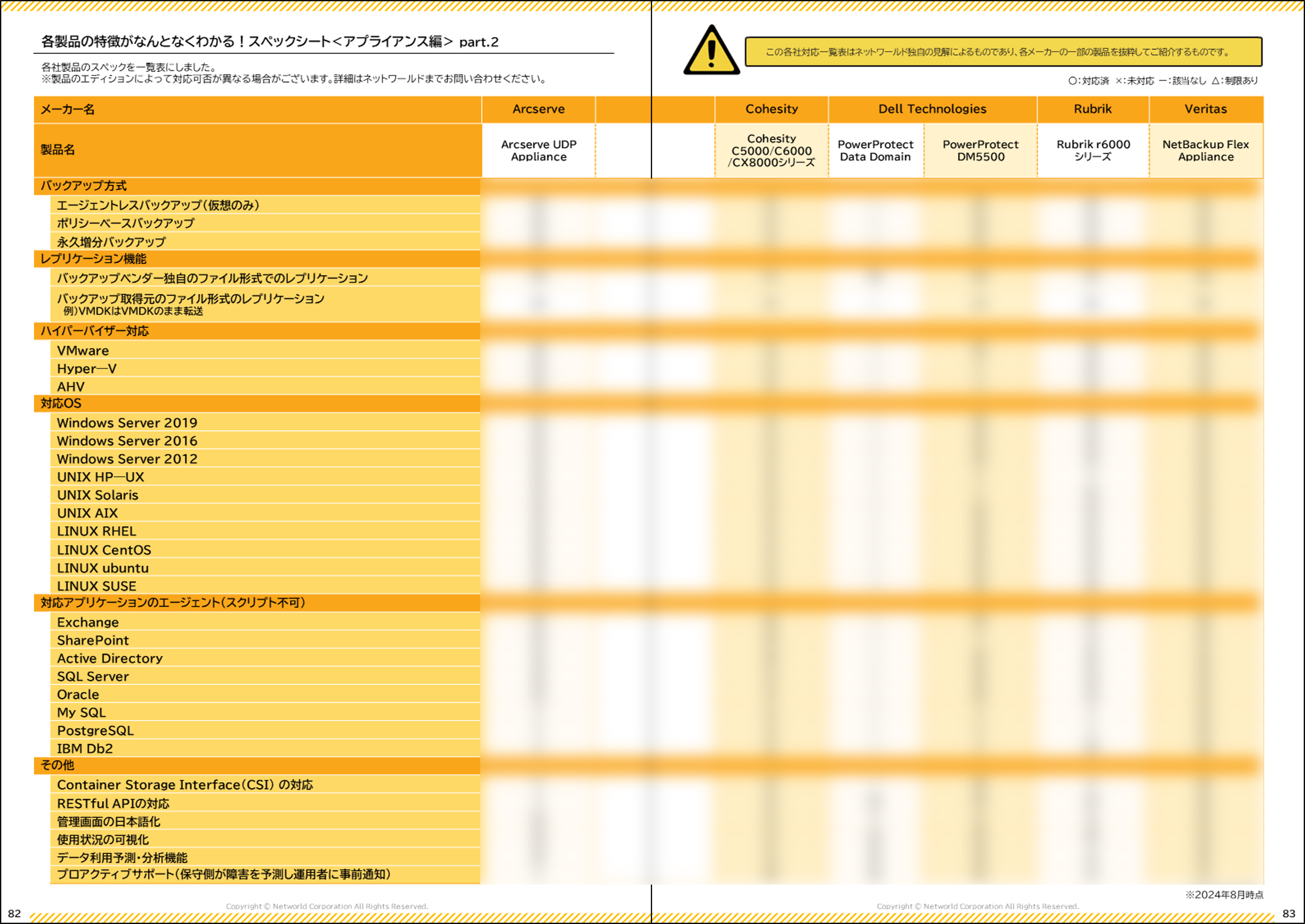1305x924 pixels.
Task: Select the Cohesity manufacturer header
Action: (x=771, y=109)
